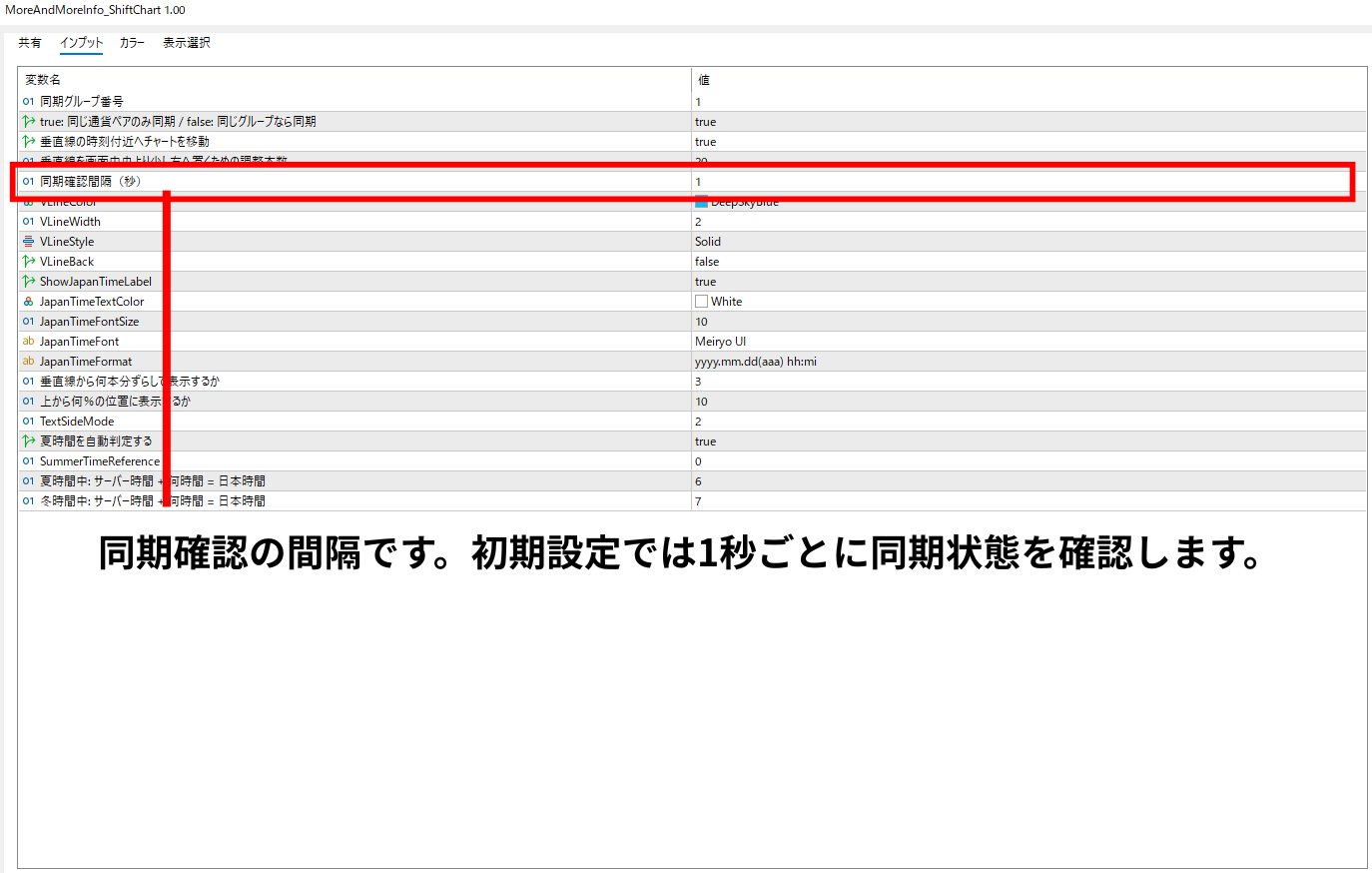Click the string icon beside JapanTimeFormat
The image size is (1372, 873).
pyautogui.click(x=28, y=362)
